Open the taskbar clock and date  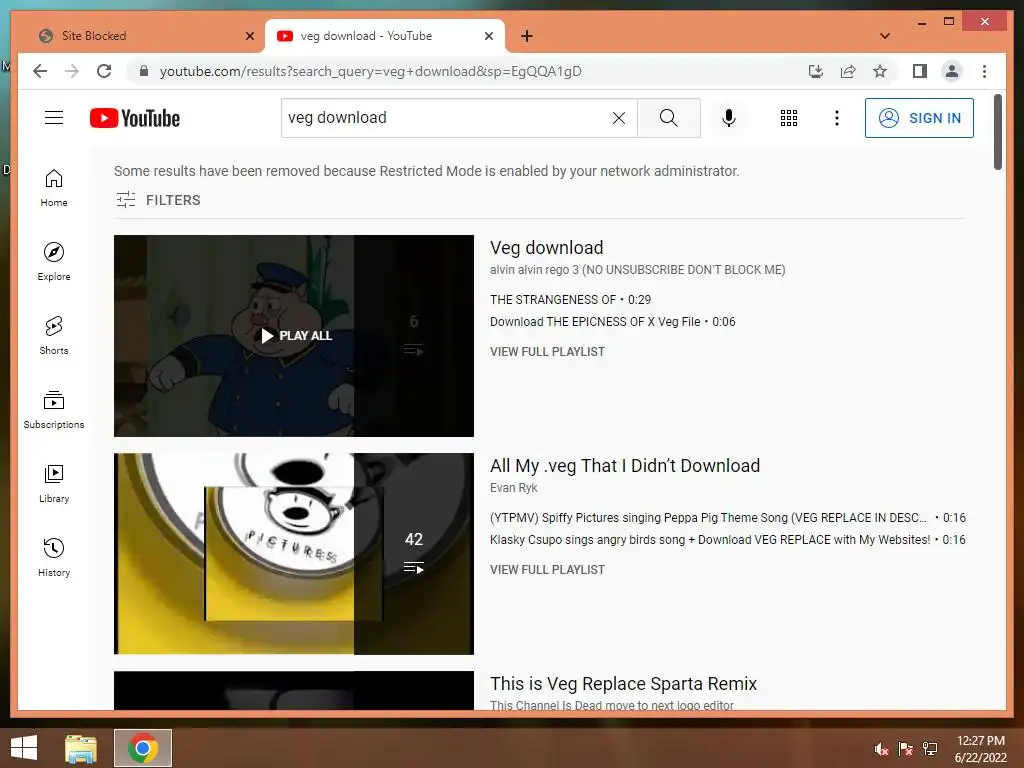click(x=980, y=749)
